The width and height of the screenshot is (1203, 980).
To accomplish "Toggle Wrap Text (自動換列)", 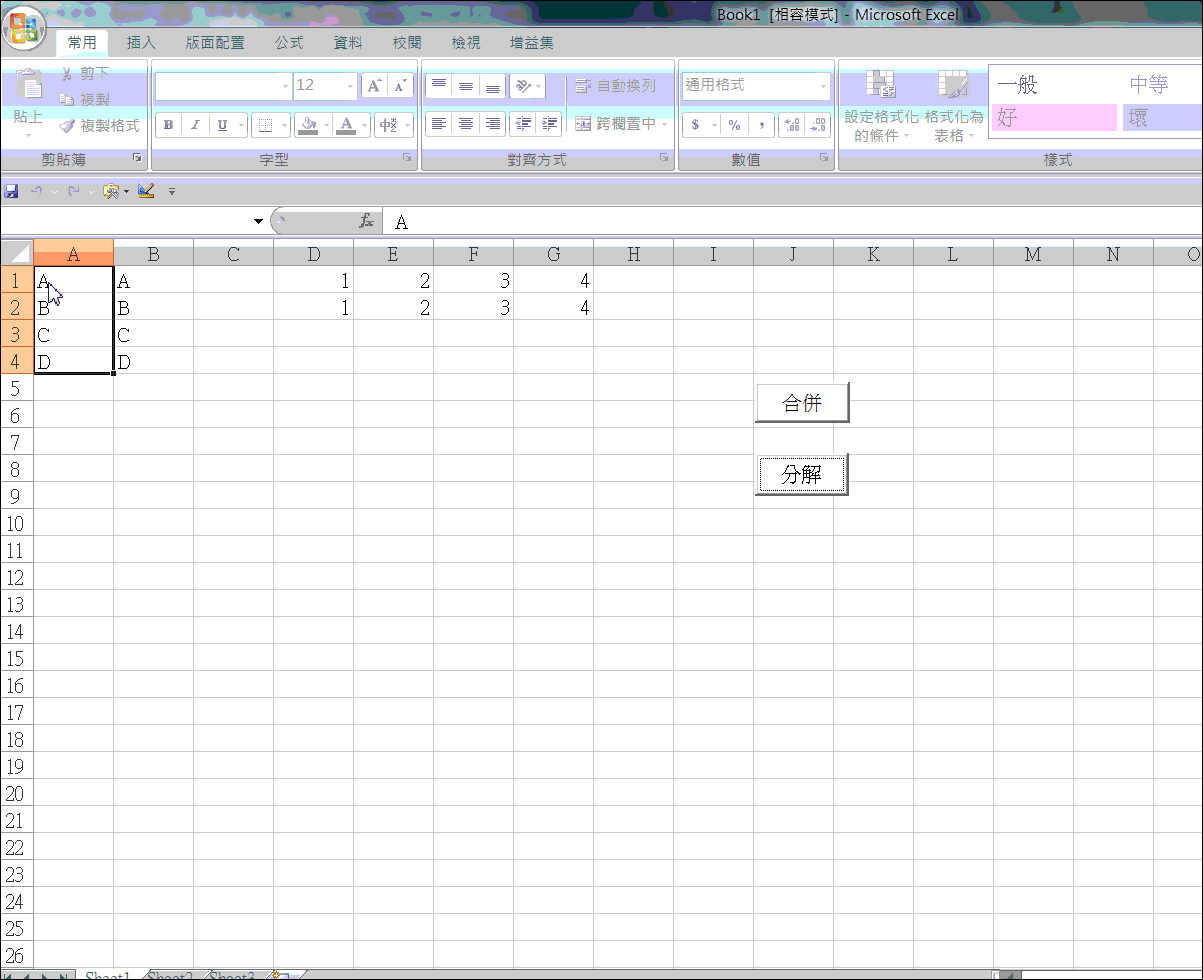I will 616,86.
